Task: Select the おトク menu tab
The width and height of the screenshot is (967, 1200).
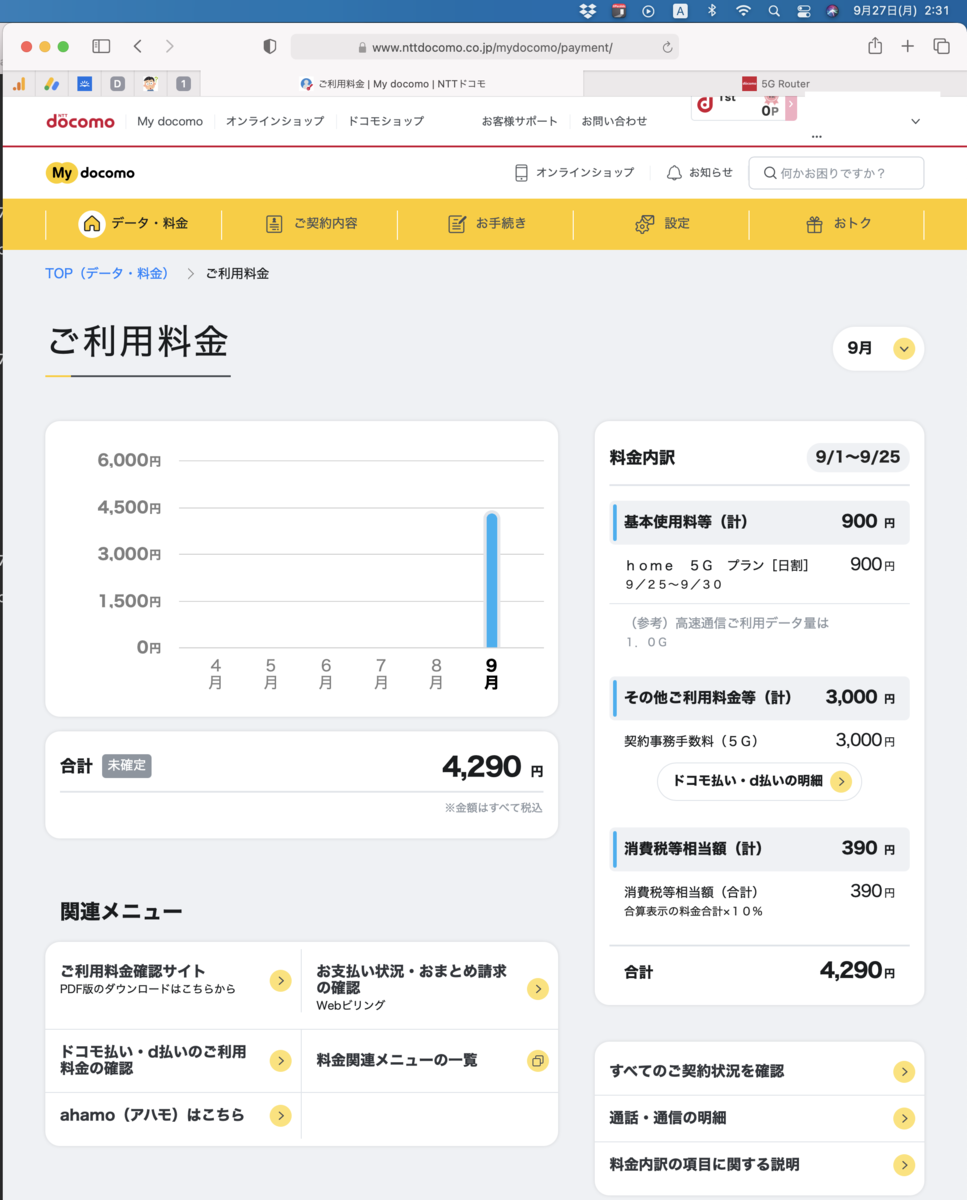Action: [838, 224]
